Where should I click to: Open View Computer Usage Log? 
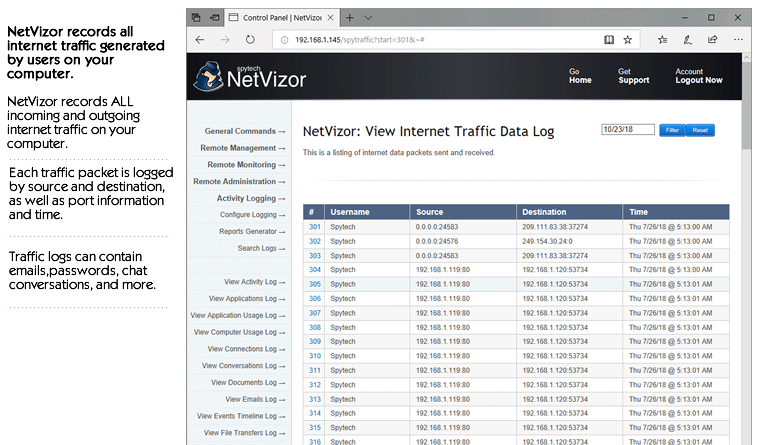pos(239,332)
